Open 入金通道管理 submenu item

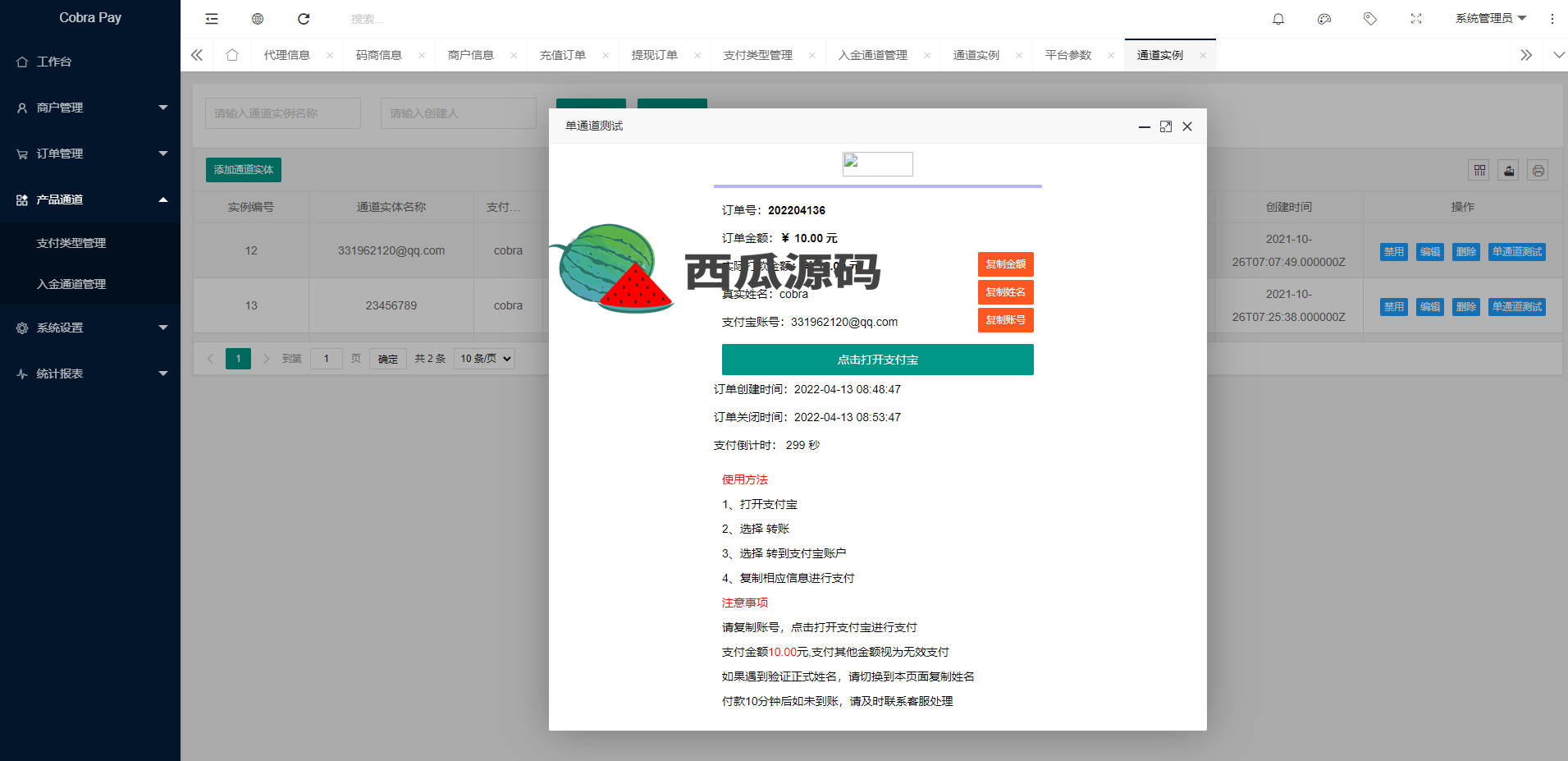pyautogui.click(x=90, y=284)
